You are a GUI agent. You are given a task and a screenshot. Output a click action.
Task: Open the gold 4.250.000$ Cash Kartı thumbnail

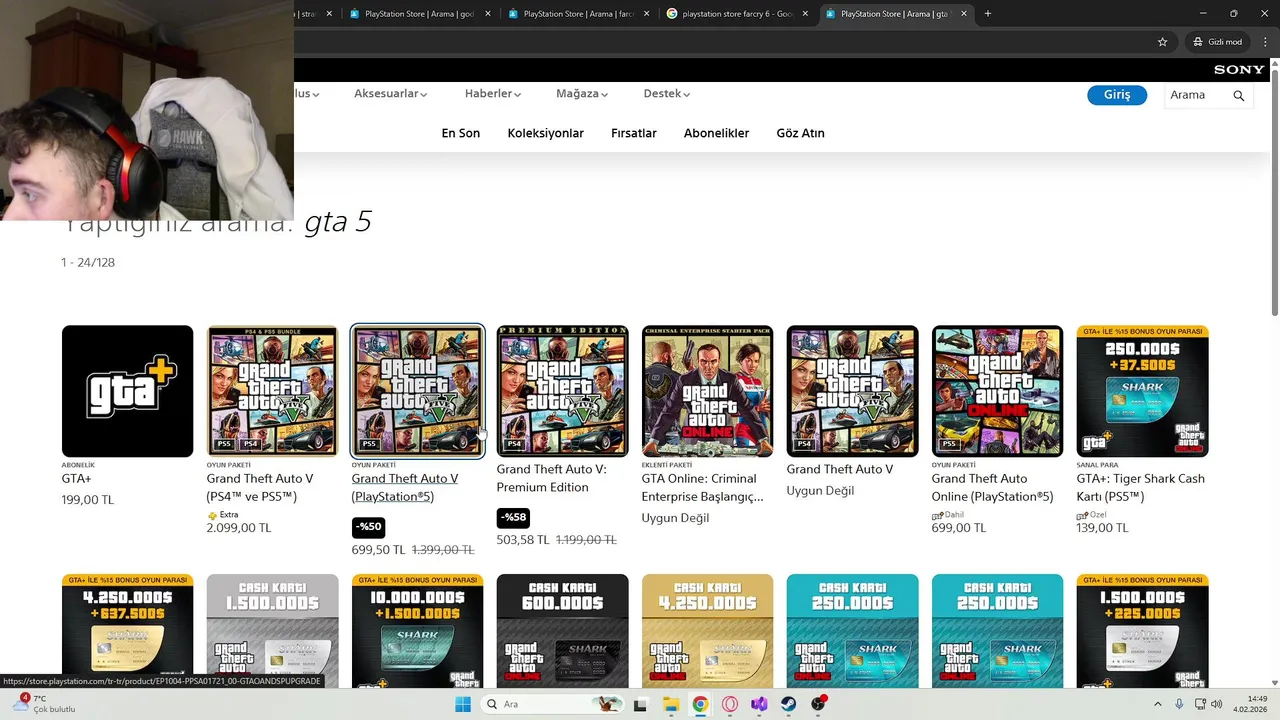707,630
